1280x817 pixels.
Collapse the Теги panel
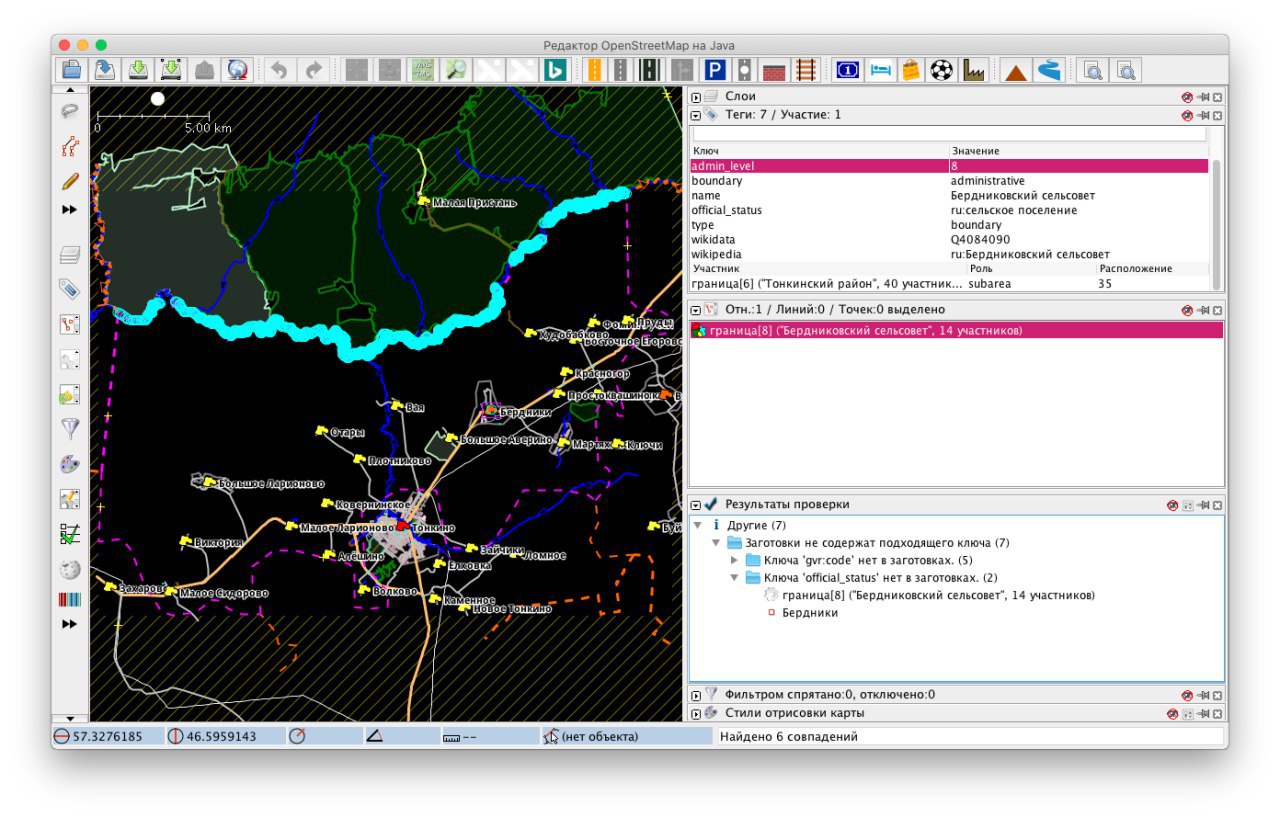[x=696, y=115]
